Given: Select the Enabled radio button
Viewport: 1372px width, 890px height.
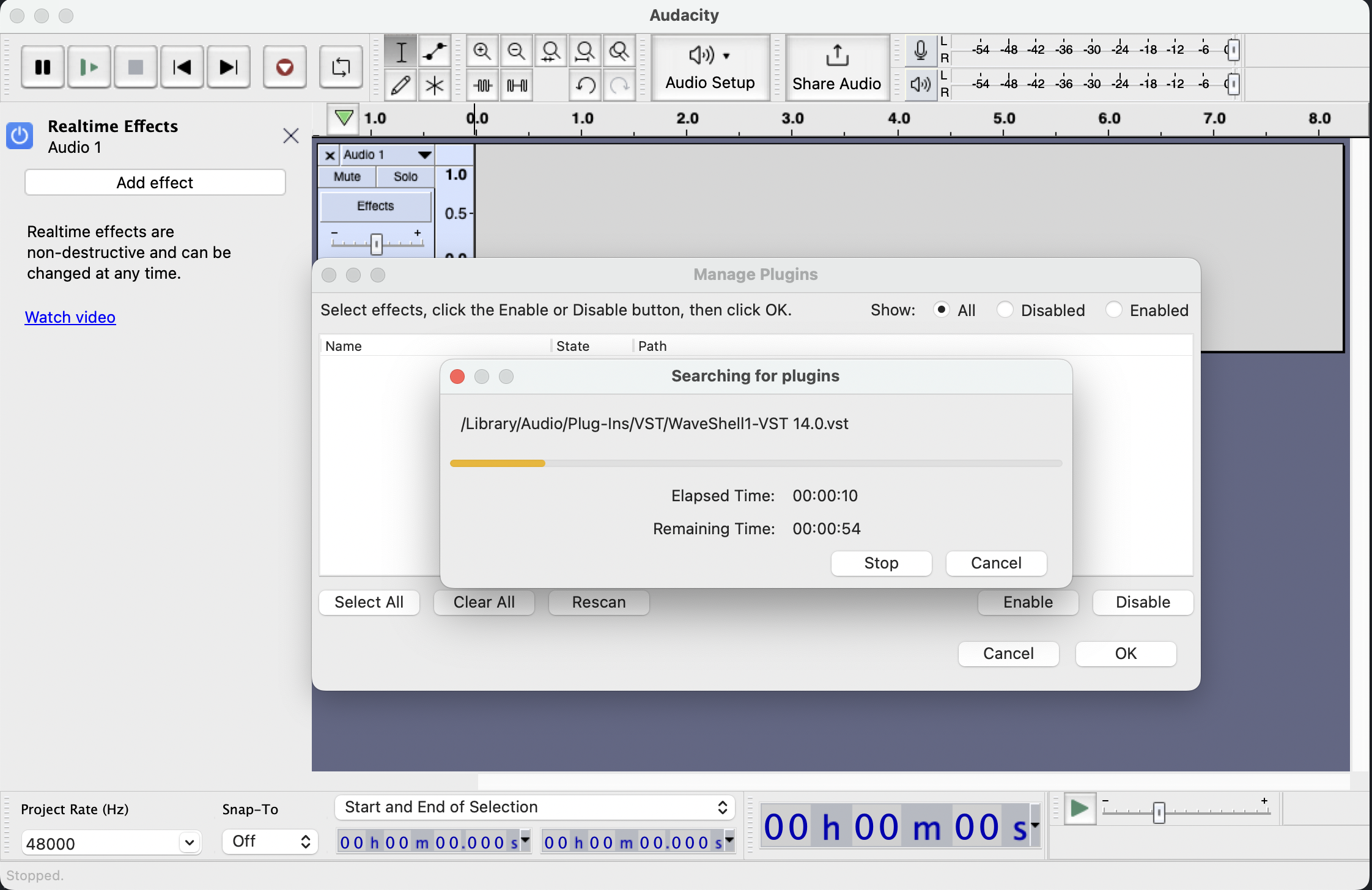Looking at the screenshot, I should [1114, 310].
